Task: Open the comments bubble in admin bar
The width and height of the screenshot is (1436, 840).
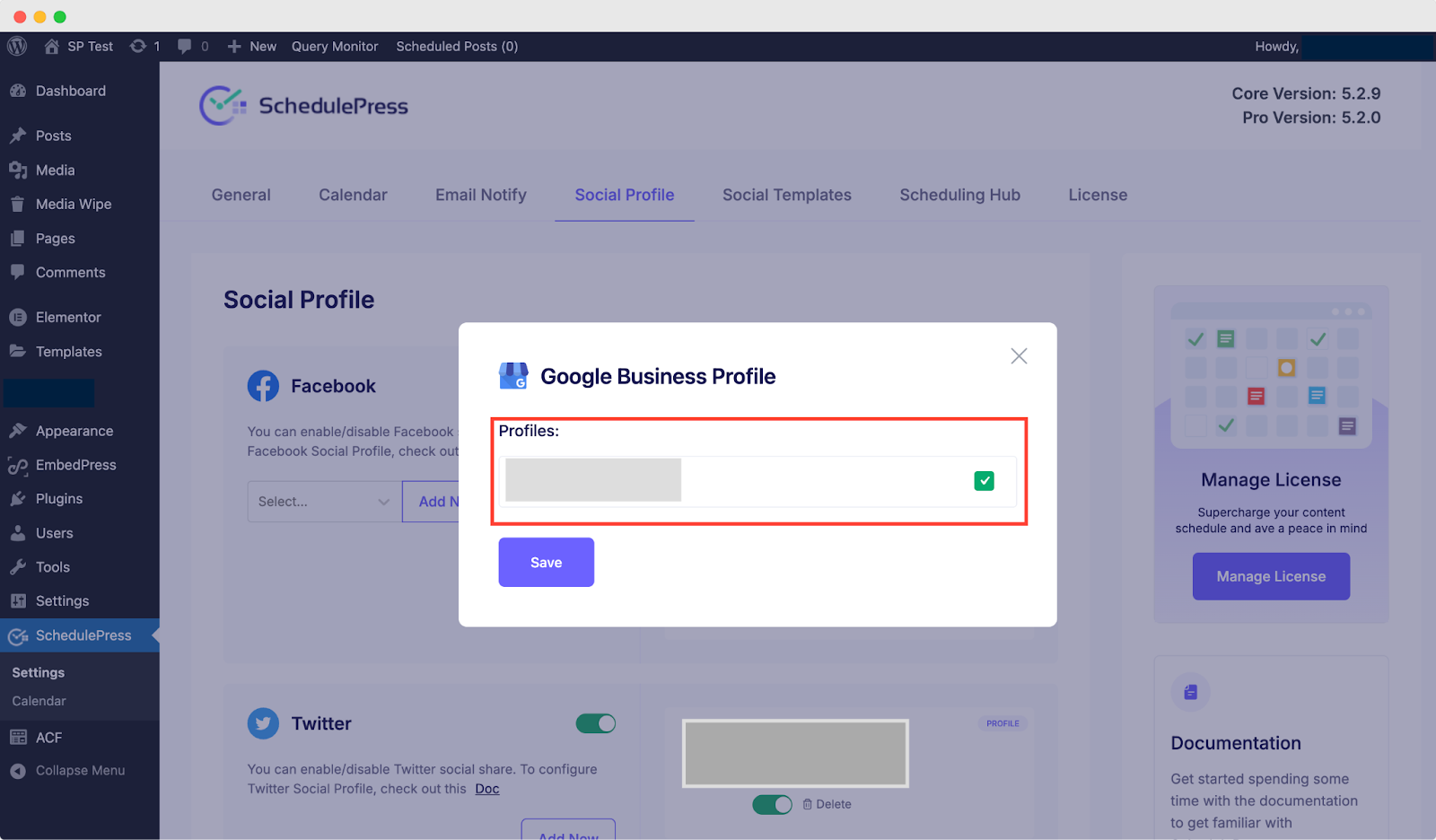Action: coord(184,46)
